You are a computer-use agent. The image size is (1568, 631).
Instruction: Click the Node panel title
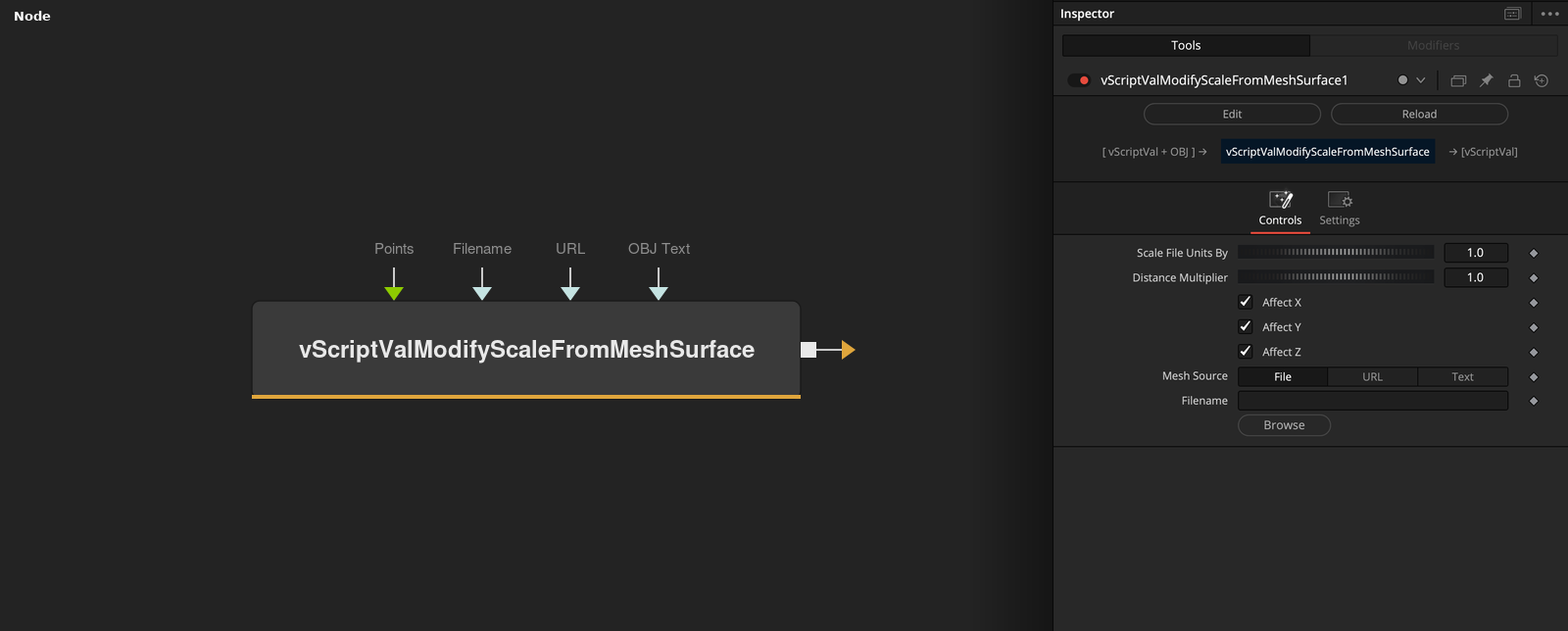point(32,16)
